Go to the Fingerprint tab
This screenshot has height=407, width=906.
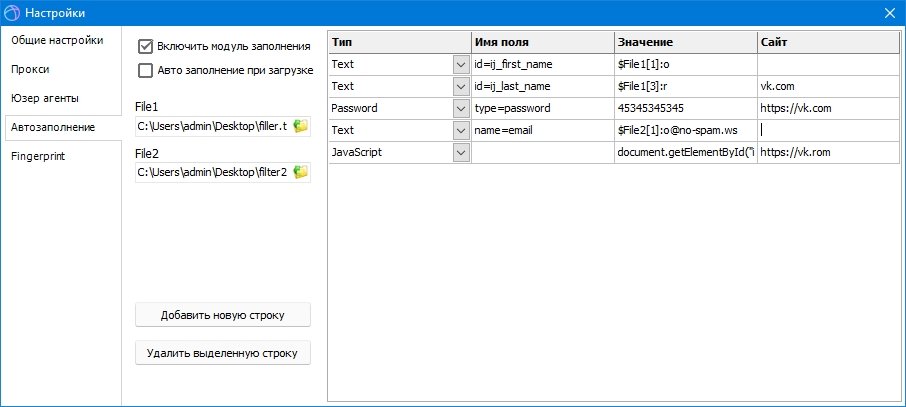[x=41, y=156]
